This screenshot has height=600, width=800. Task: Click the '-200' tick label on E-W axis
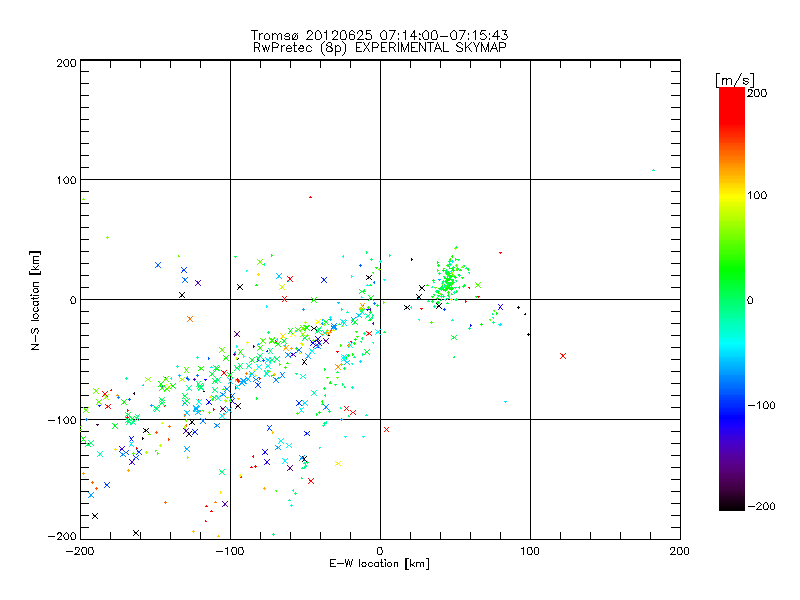click(81, 552)
